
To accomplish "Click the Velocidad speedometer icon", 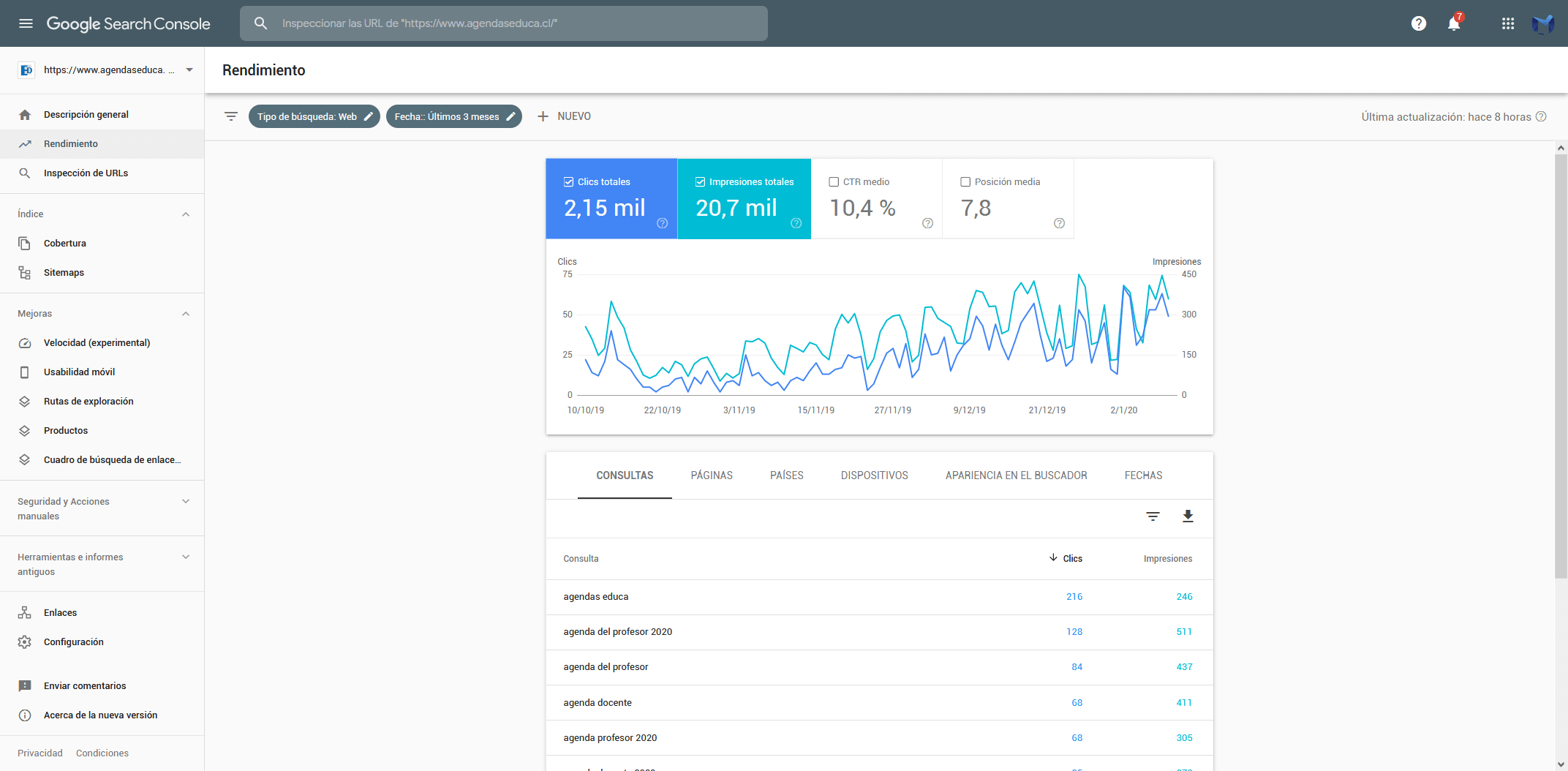I will (x=25, y=342).
